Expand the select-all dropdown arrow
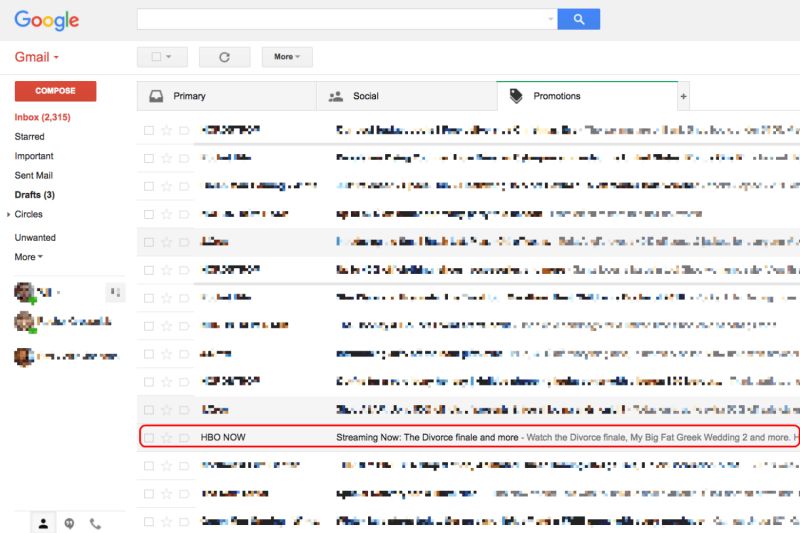The height and width of the screenshot is (533, 800). (x=169, y=57)
